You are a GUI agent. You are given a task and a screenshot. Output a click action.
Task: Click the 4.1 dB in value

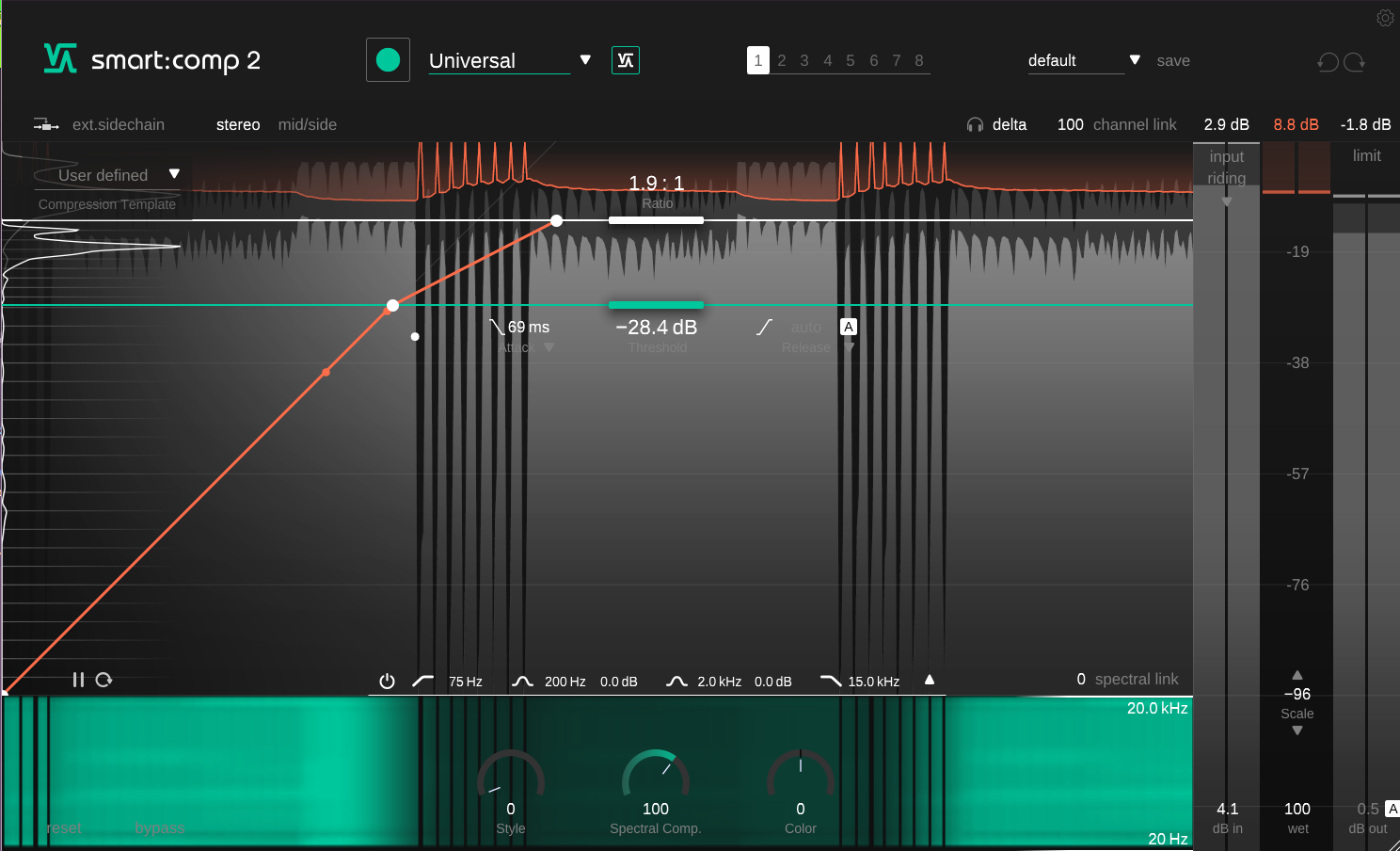1227,809
